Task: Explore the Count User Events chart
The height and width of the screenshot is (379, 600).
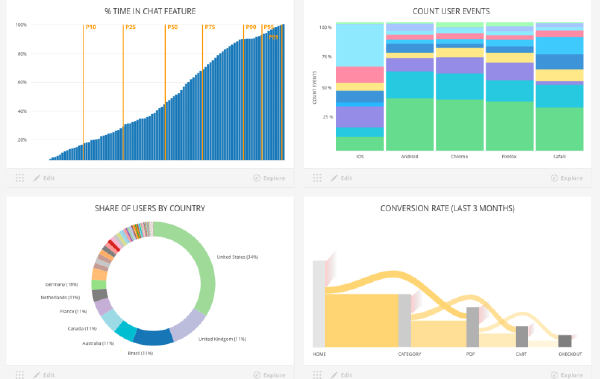Action: pyautogui.click(x=567, y=178)
